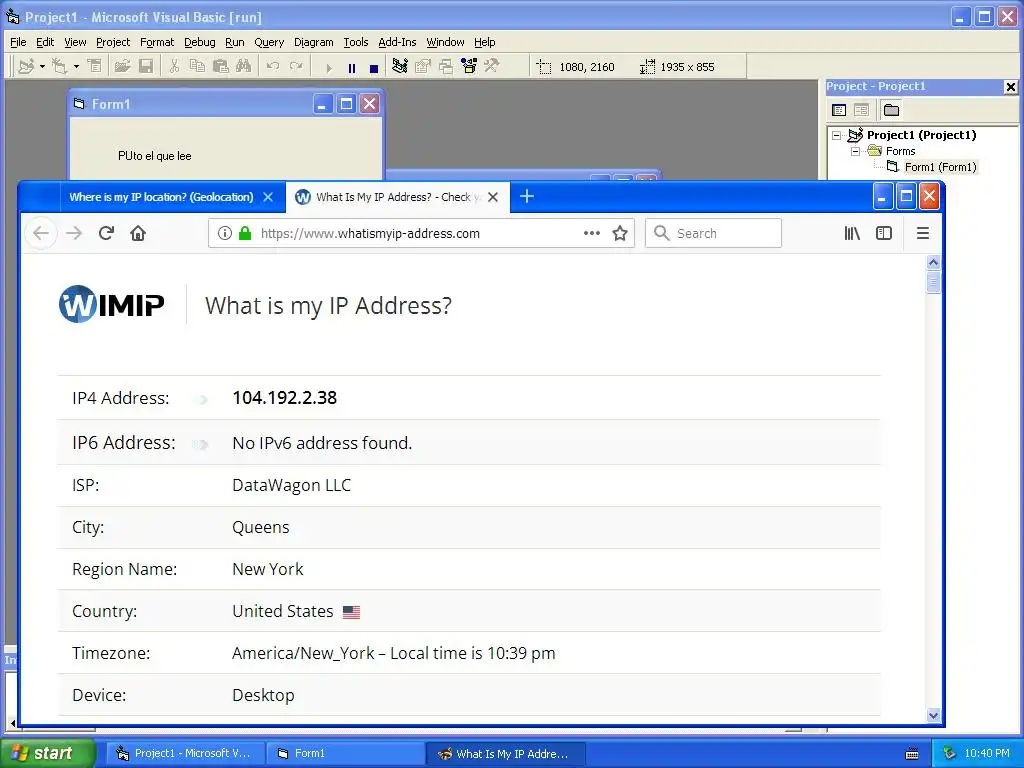This screenshot has width=1024, height=768.
Task: Stop the running program with End button
Action: 374,68
